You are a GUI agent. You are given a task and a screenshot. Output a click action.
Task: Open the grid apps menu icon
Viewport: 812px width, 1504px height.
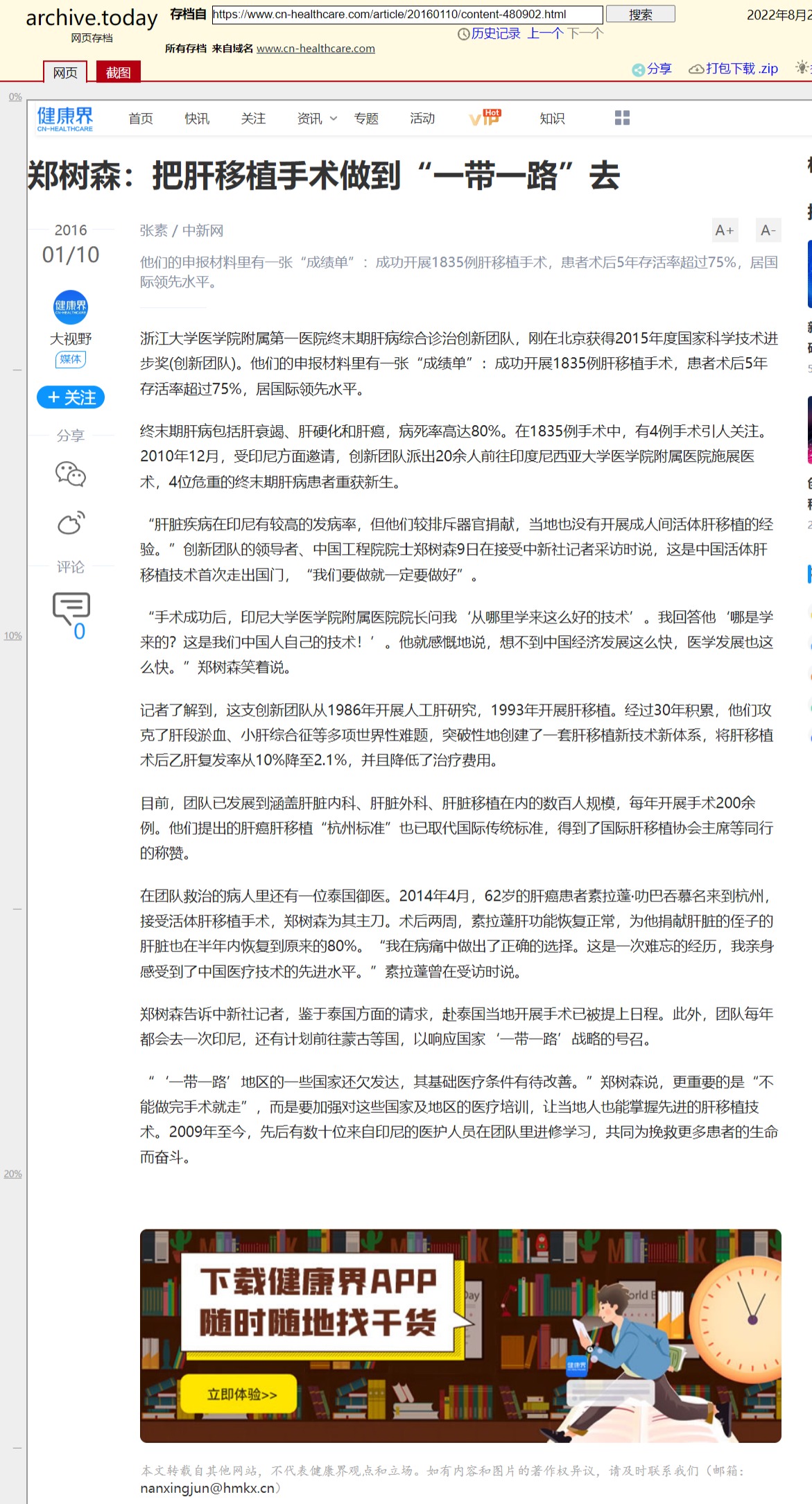pyautogui.click(x=622, y=119)
